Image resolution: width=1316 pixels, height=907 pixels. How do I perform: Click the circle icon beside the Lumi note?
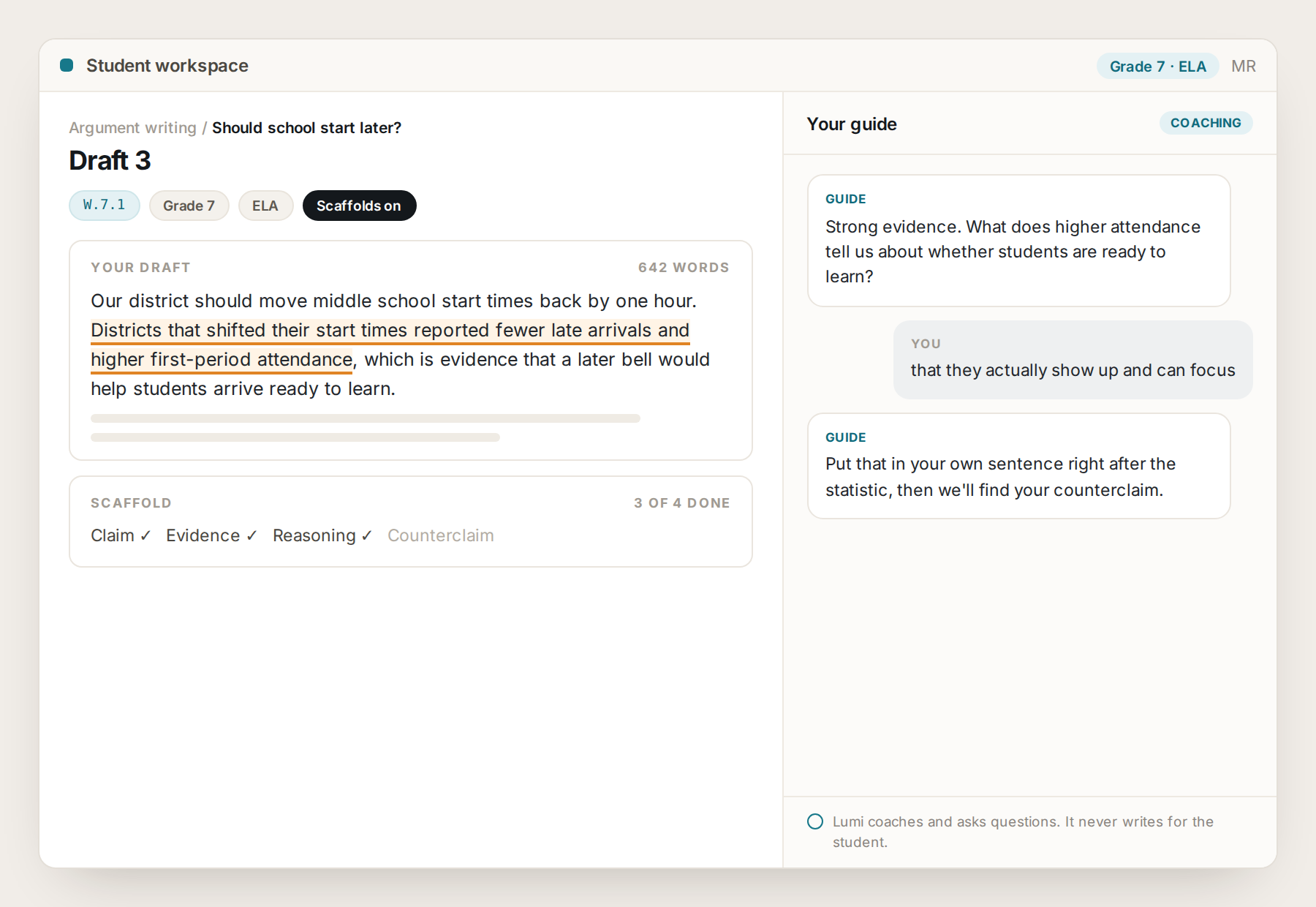(x=815, y=821)
